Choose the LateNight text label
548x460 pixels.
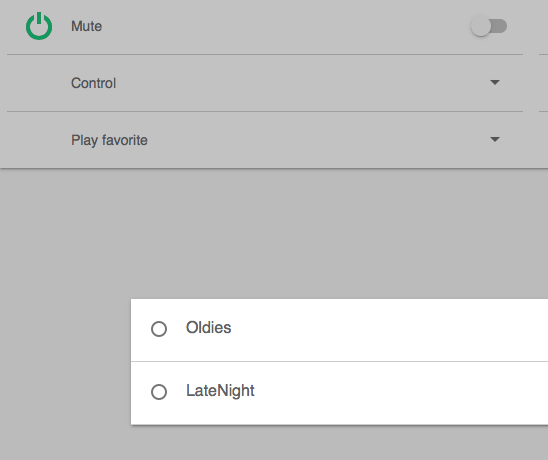(x=220, y=391)
